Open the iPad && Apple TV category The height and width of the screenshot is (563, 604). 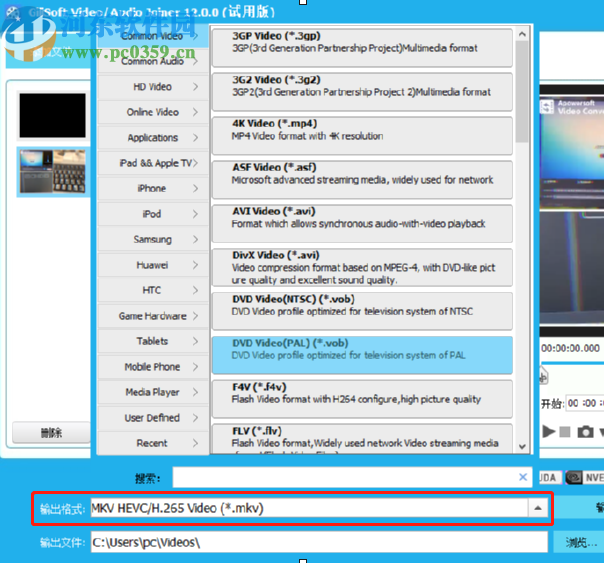(x=153, y=163)
